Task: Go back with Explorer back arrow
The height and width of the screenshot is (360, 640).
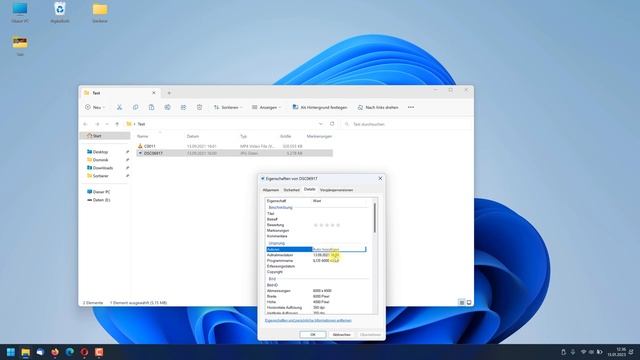Action: click(x=85, y=124)
